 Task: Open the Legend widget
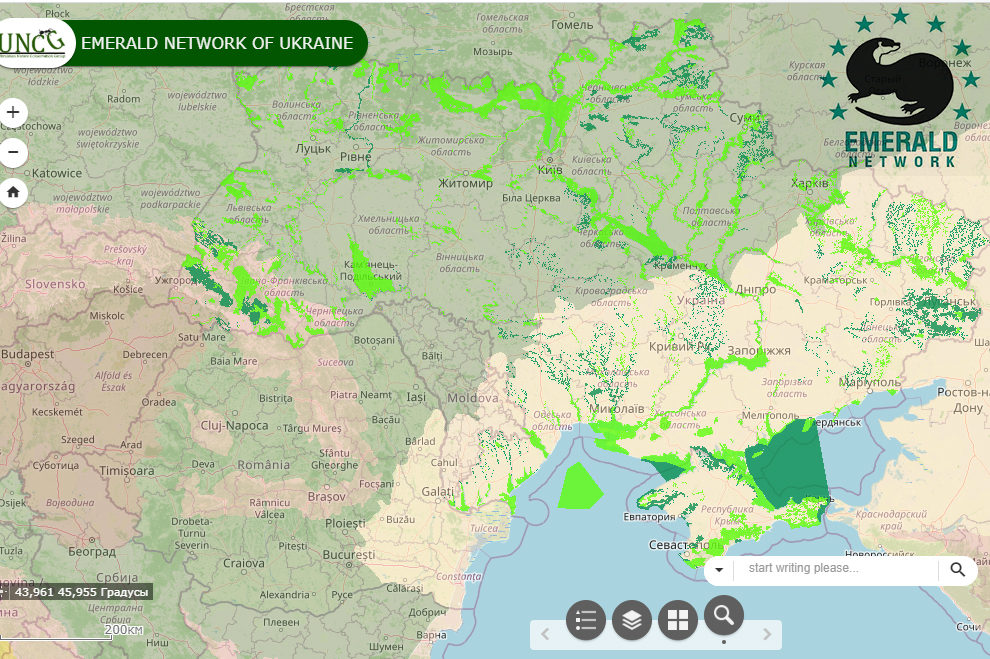586,620
